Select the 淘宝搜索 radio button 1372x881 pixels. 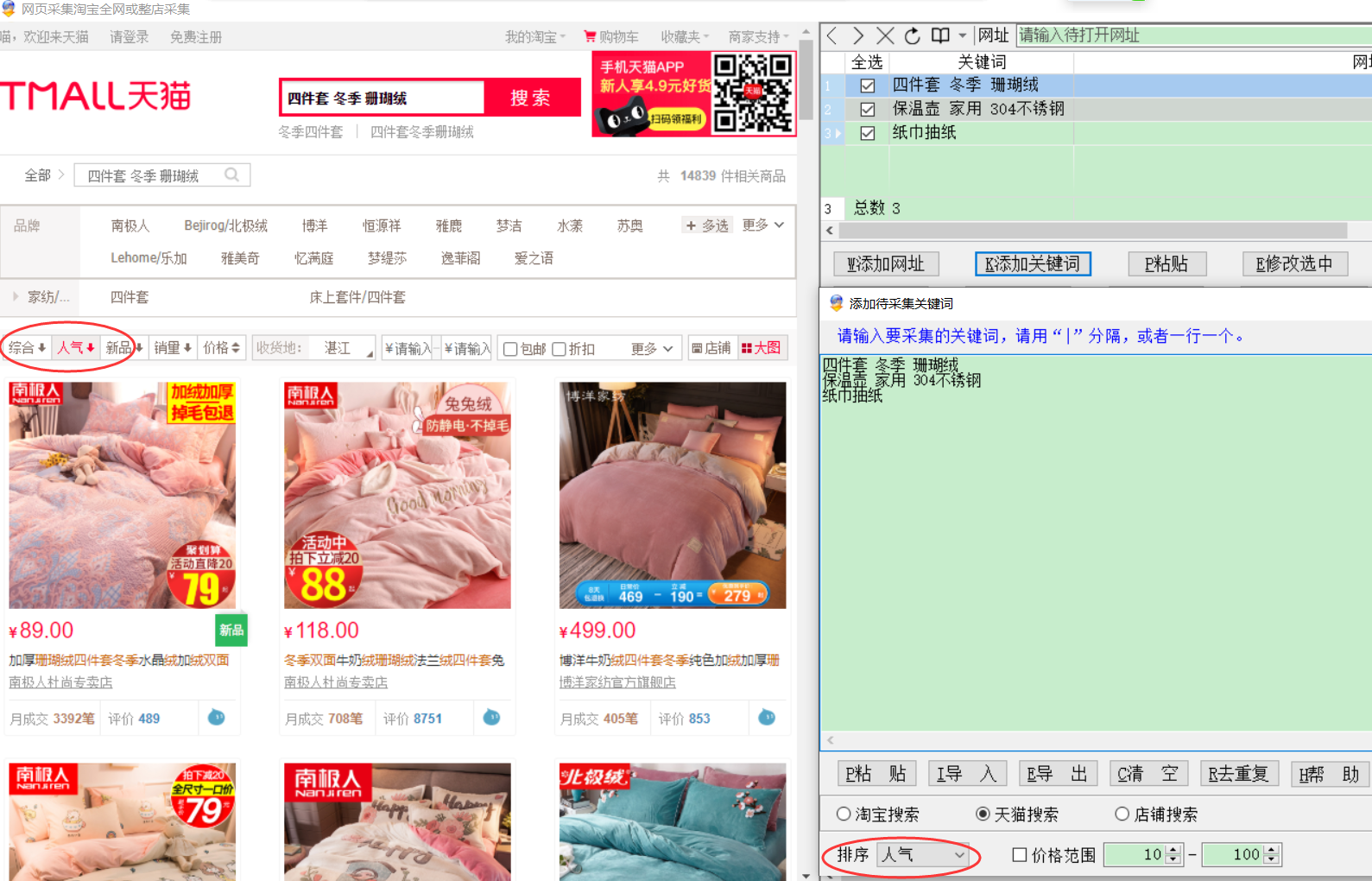click(844, 814)
